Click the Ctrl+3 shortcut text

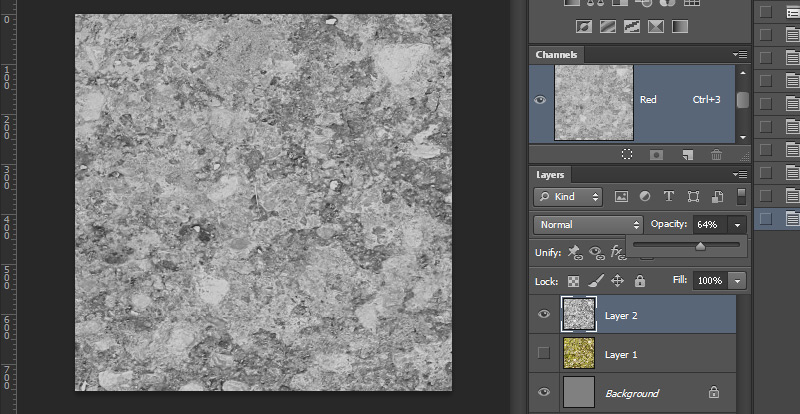coord(707,100)
